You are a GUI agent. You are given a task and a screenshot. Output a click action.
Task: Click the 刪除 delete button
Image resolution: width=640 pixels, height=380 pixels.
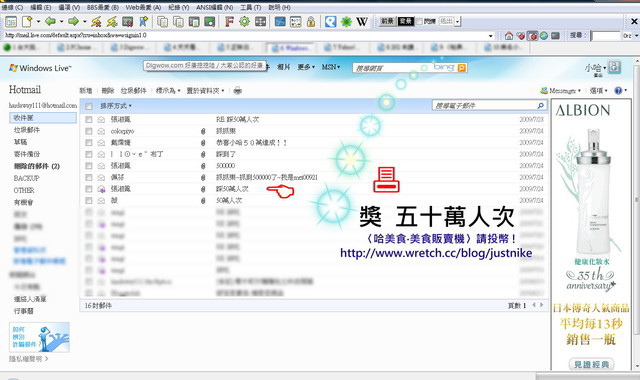[x=108, y=91]
